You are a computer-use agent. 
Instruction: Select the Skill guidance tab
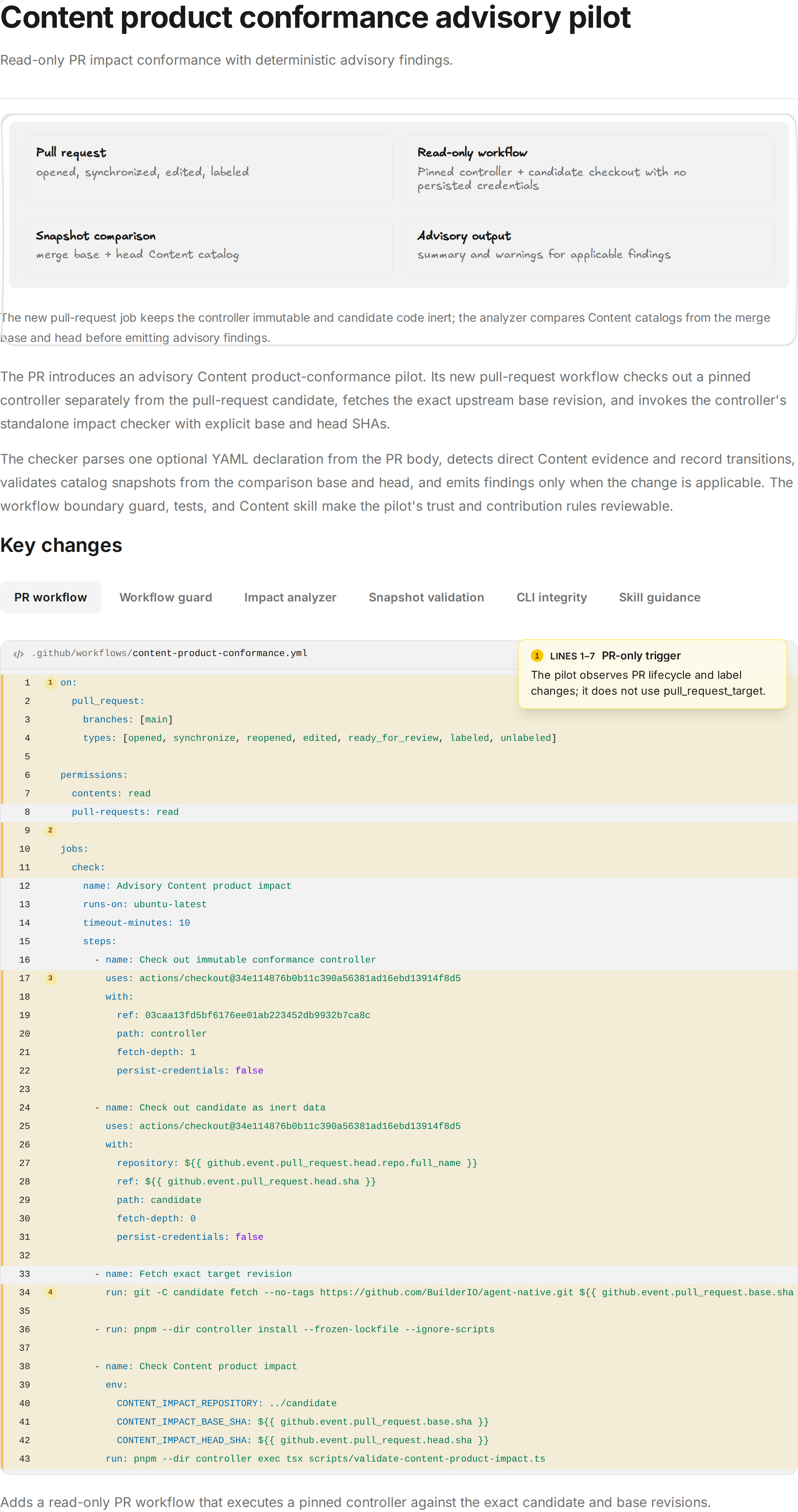[659, 597]
